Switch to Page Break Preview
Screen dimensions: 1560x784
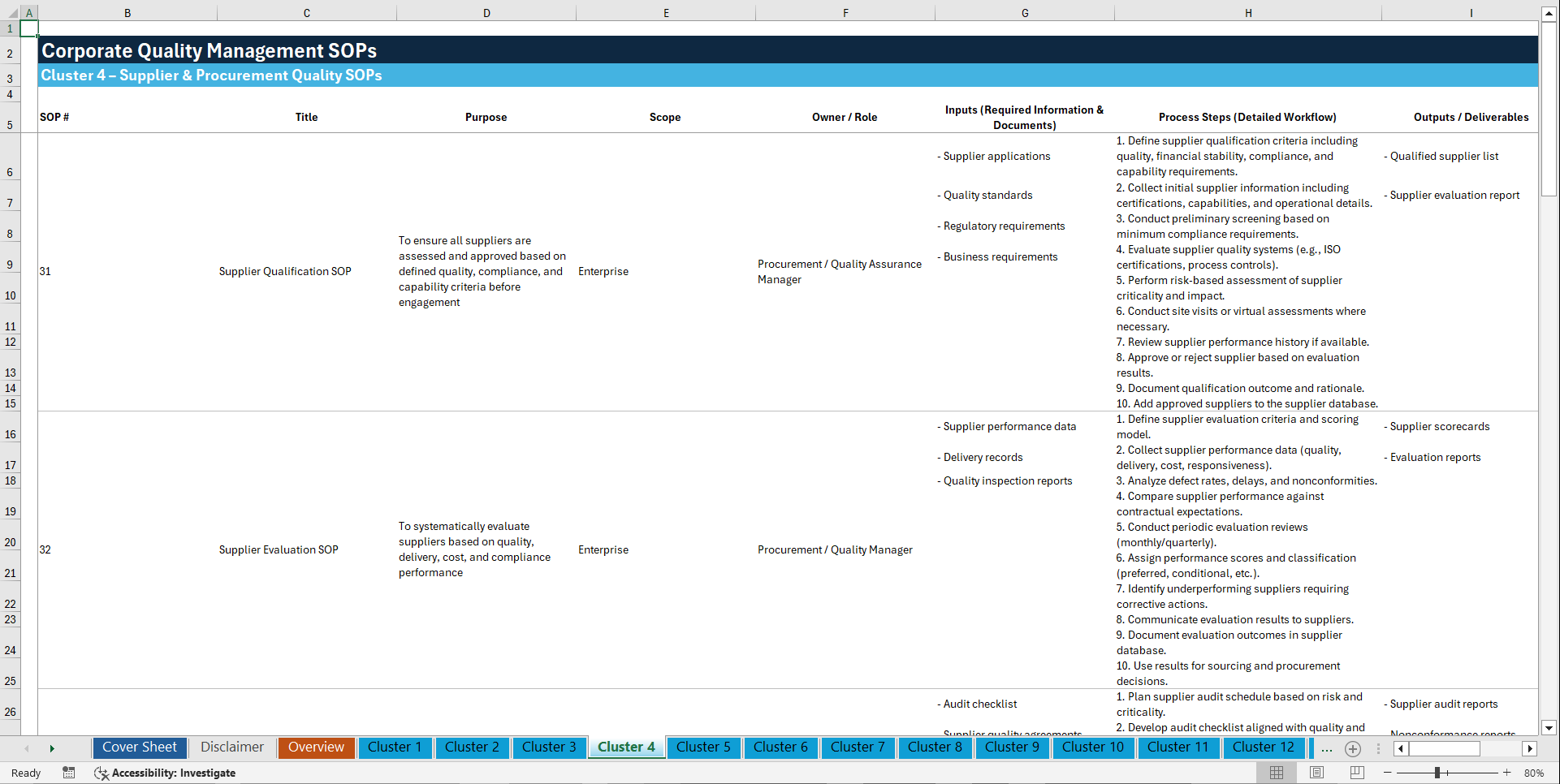[1356, 773]
